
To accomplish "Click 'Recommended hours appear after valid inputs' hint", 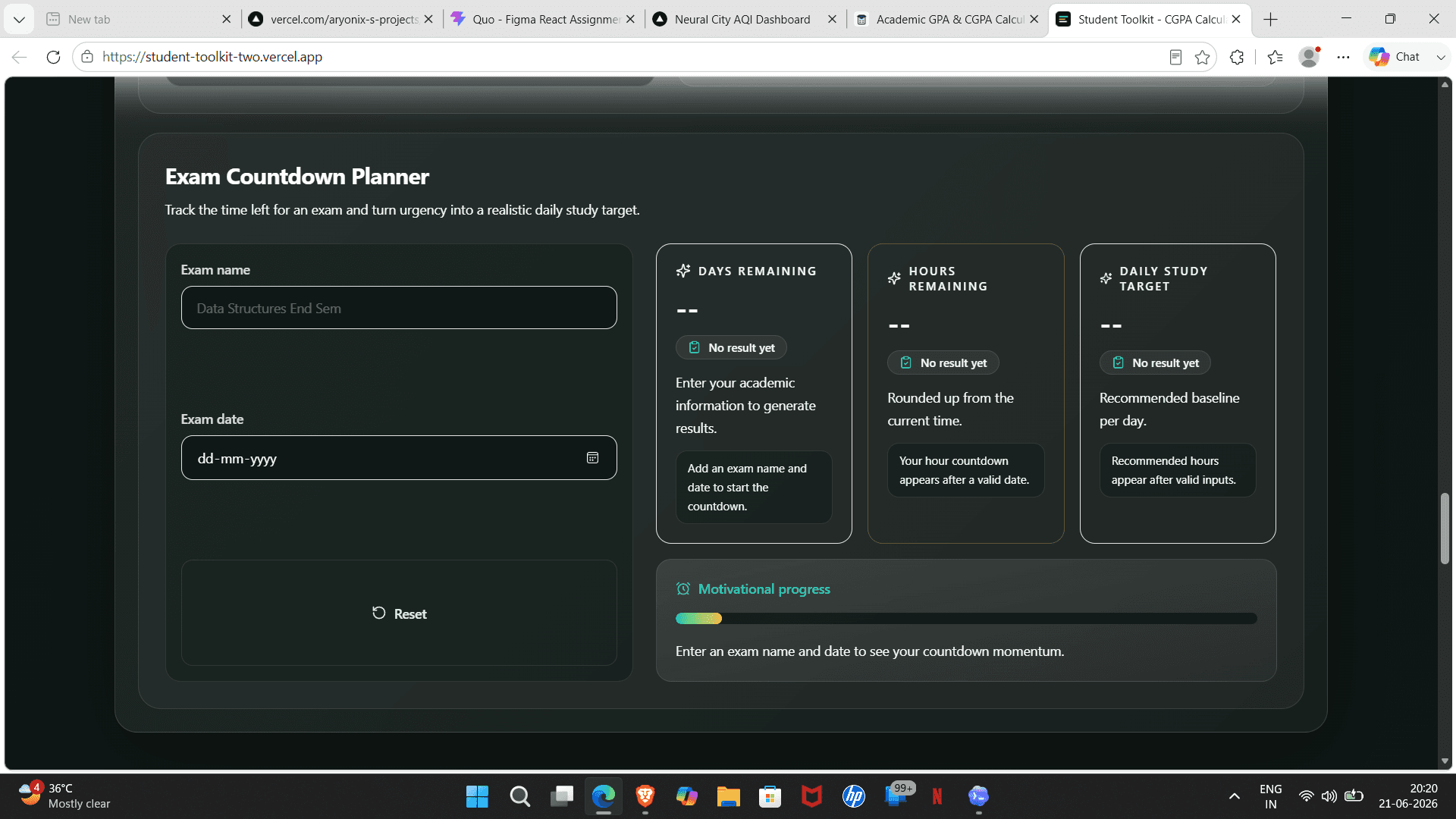I will point(1178,470).
